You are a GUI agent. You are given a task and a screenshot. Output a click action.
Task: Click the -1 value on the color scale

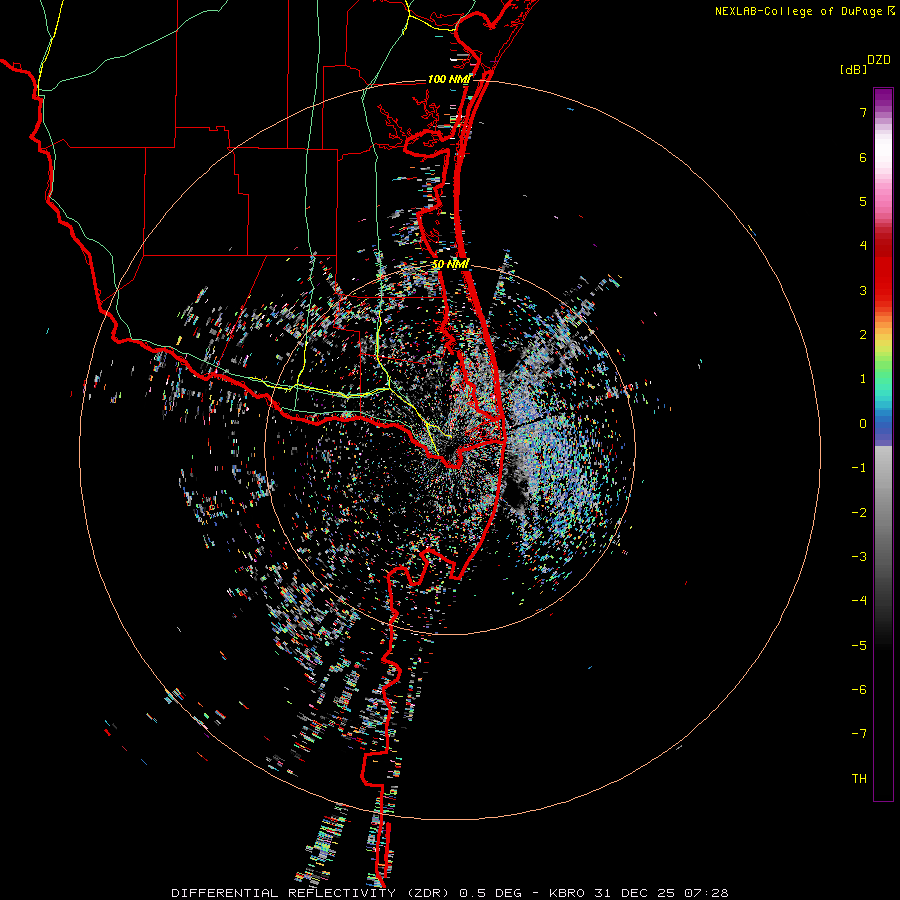(859, 468)
